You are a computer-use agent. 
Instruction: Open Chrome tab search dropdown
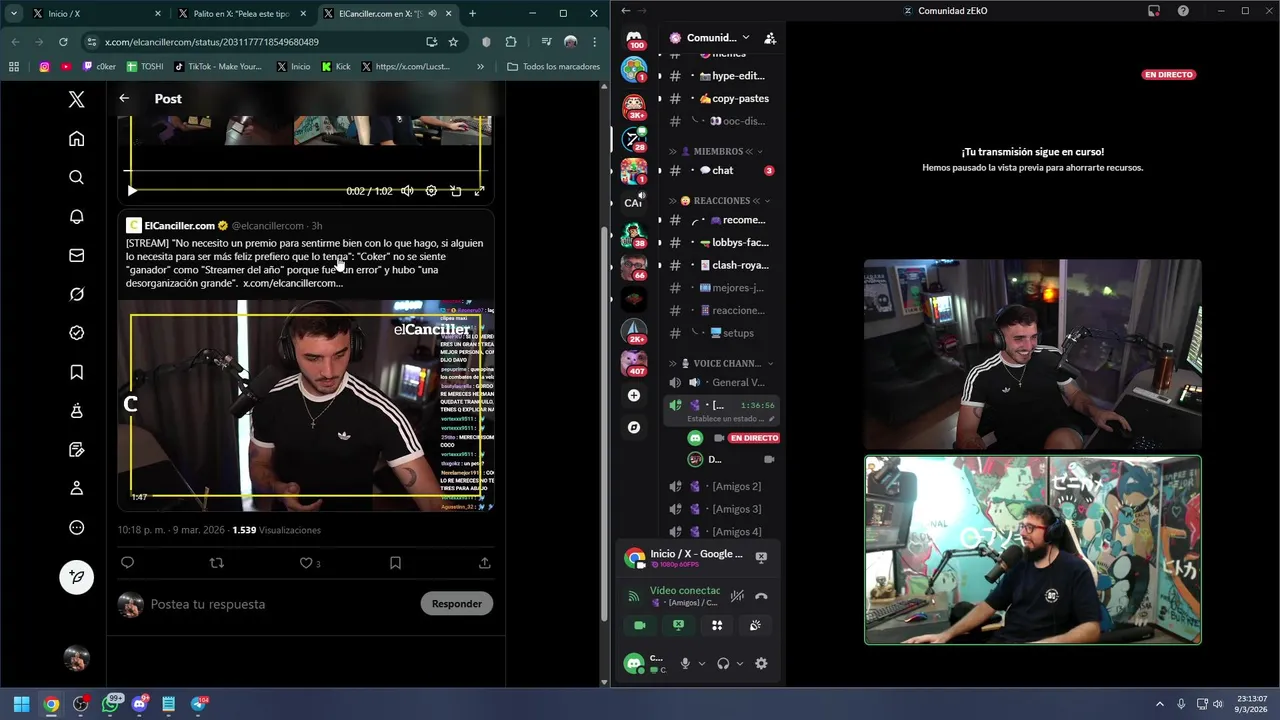(x=13, y=14)
